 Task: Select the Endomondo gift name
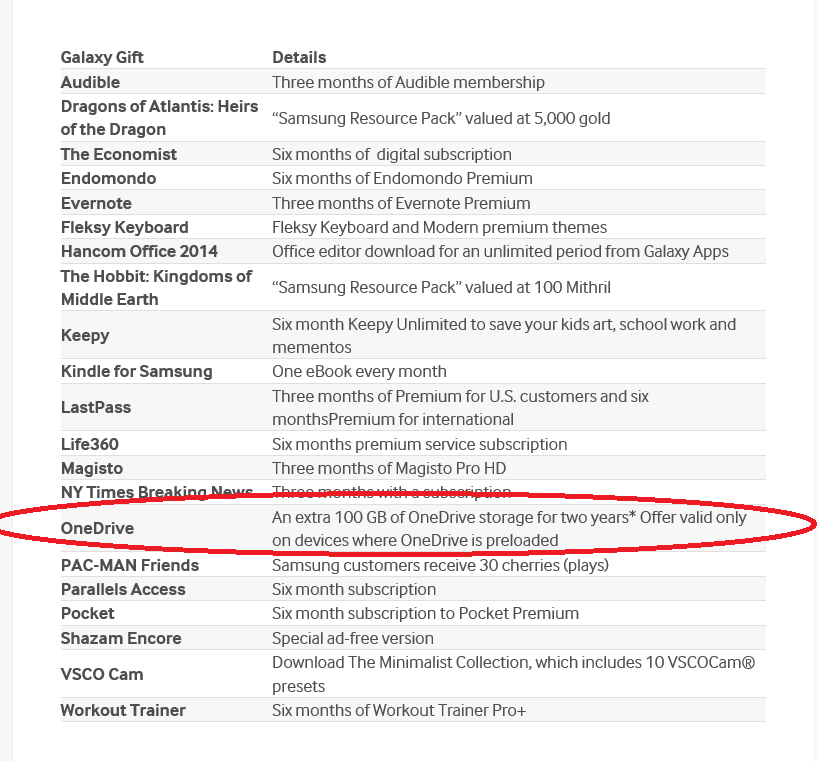point(108,178)
